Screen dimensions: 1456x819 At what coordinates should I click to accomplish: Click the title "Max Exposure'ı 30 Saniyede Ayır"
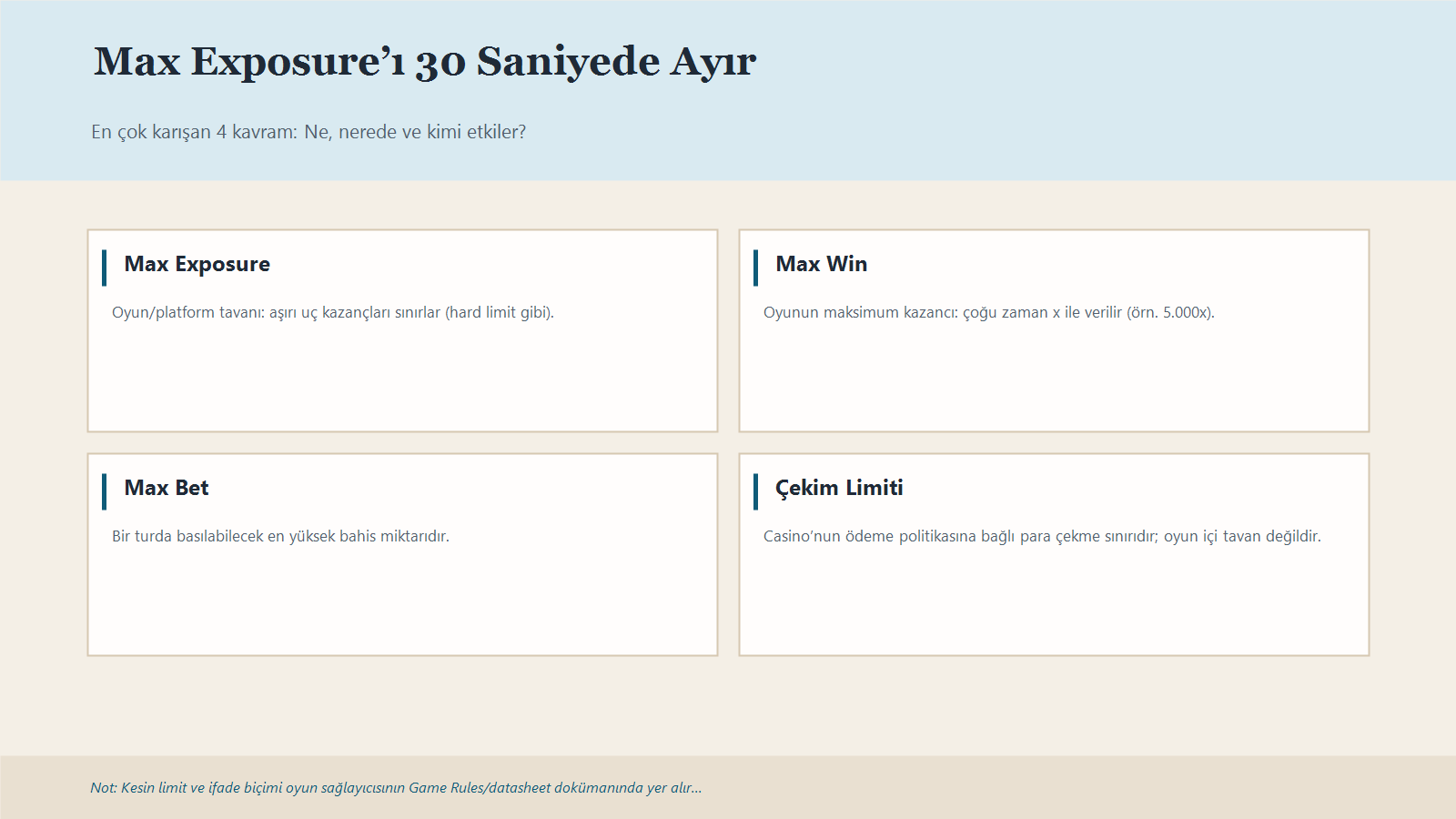(424, 62)
